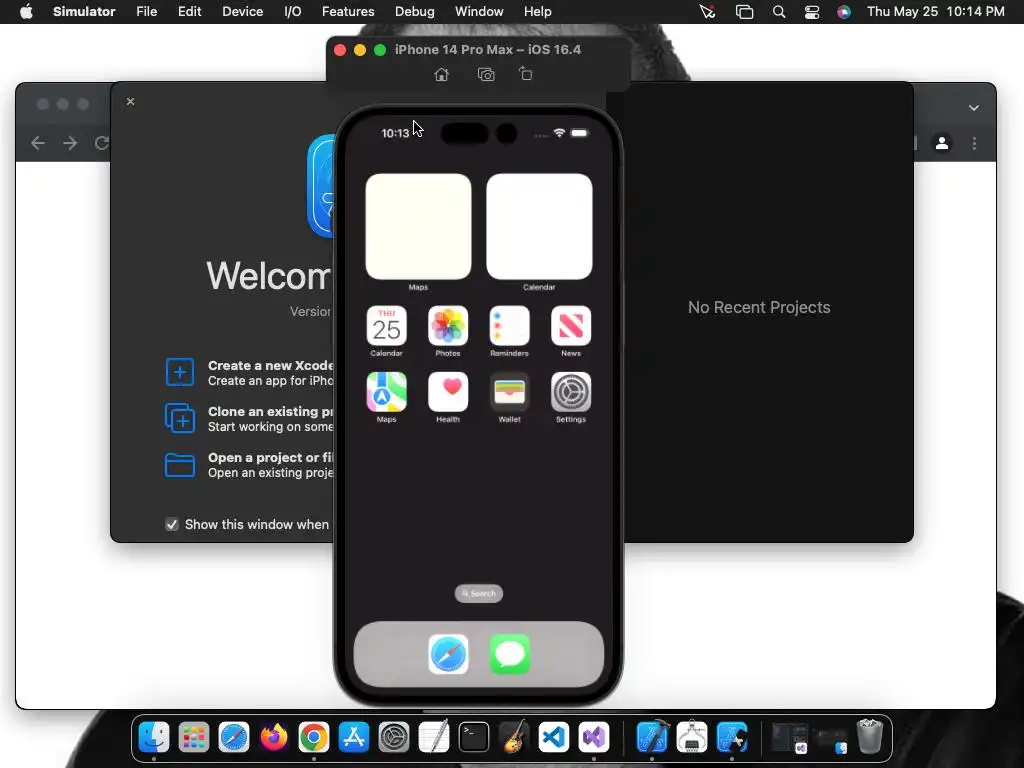
Task: Open TextEdit from the Dock
Action: pos(434,737)
